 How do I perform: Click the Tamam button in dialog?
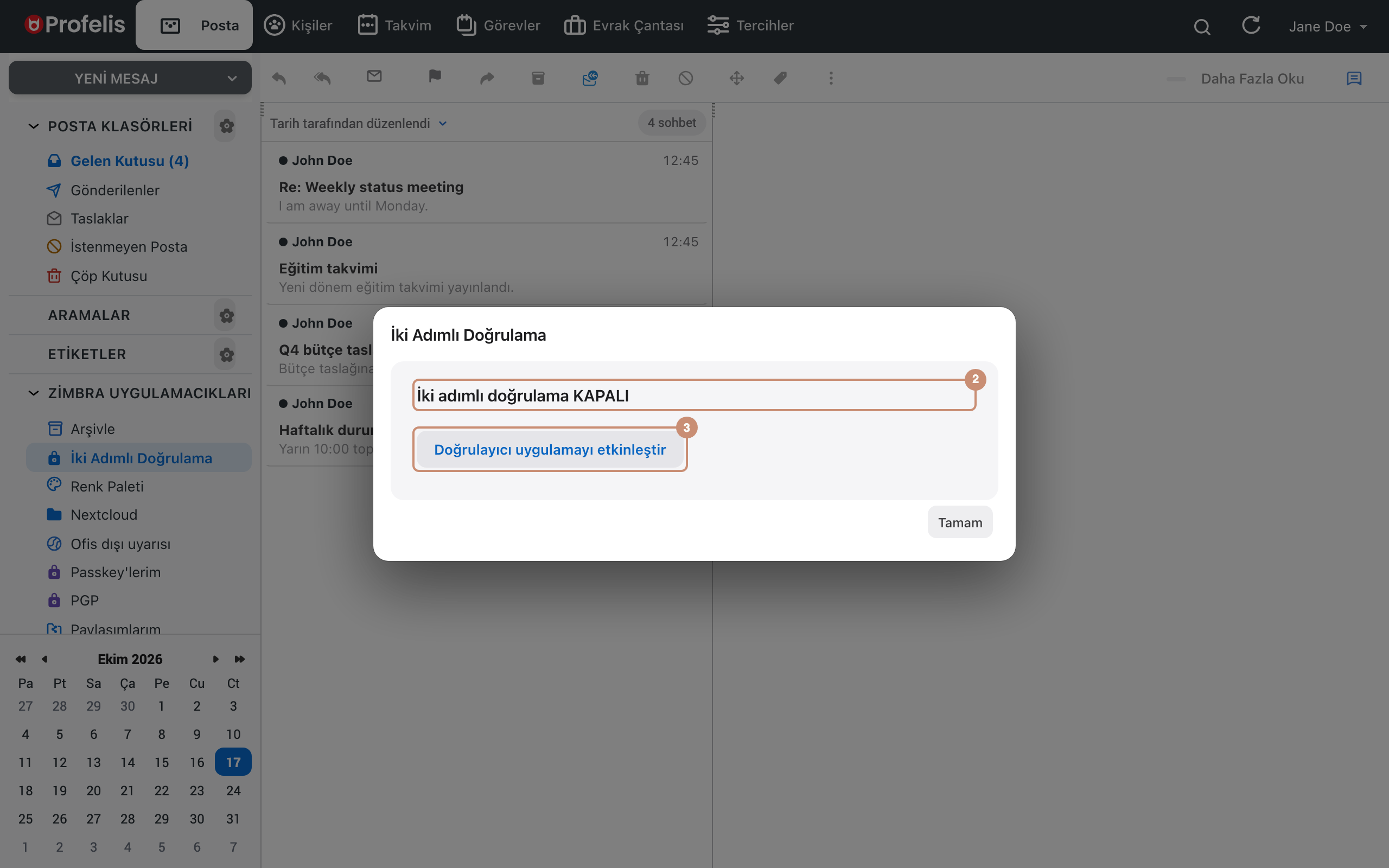[960, 522]
